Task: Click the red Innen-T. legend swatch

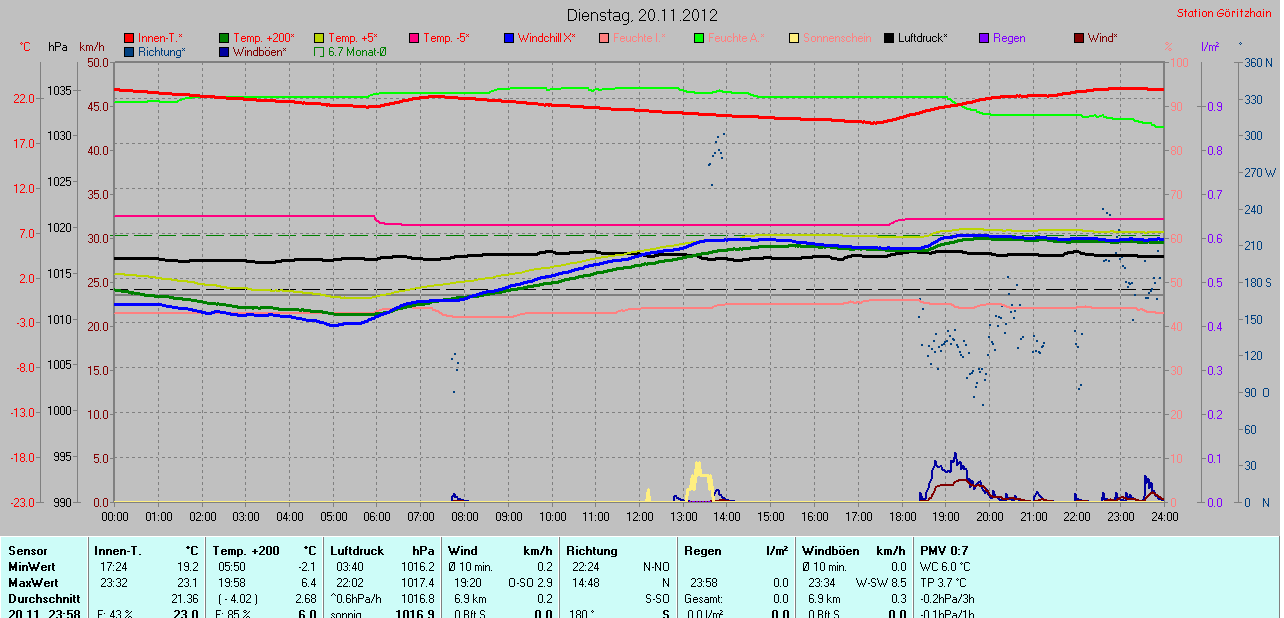Action: pyautogui.click(x=129, y=38)
